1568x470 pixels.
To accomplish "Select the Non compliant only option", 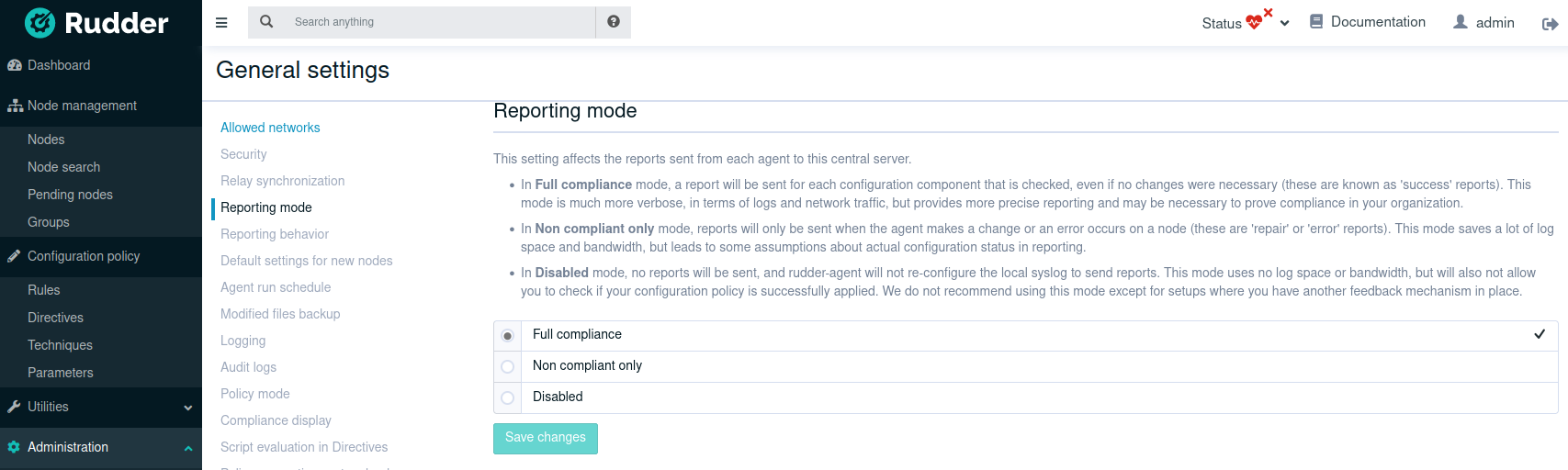I will [x=507, y=366].
